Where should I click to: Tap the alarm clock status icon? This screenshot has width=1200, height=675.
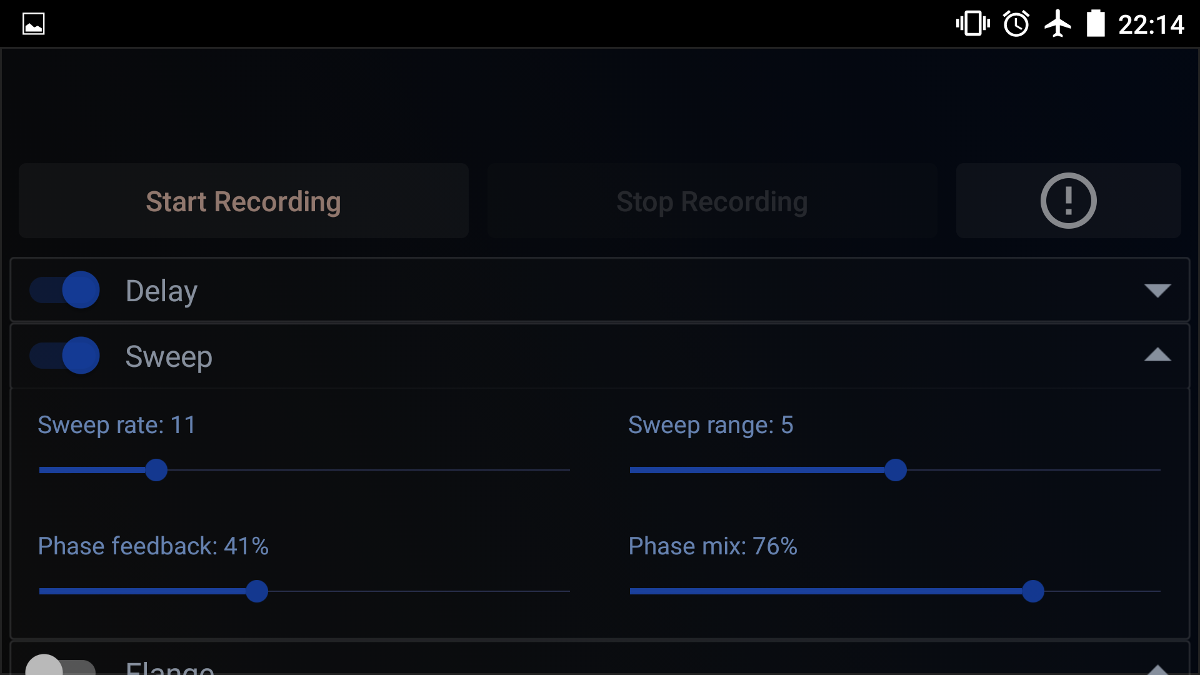pyautogui.click(x=1016, y=24)
